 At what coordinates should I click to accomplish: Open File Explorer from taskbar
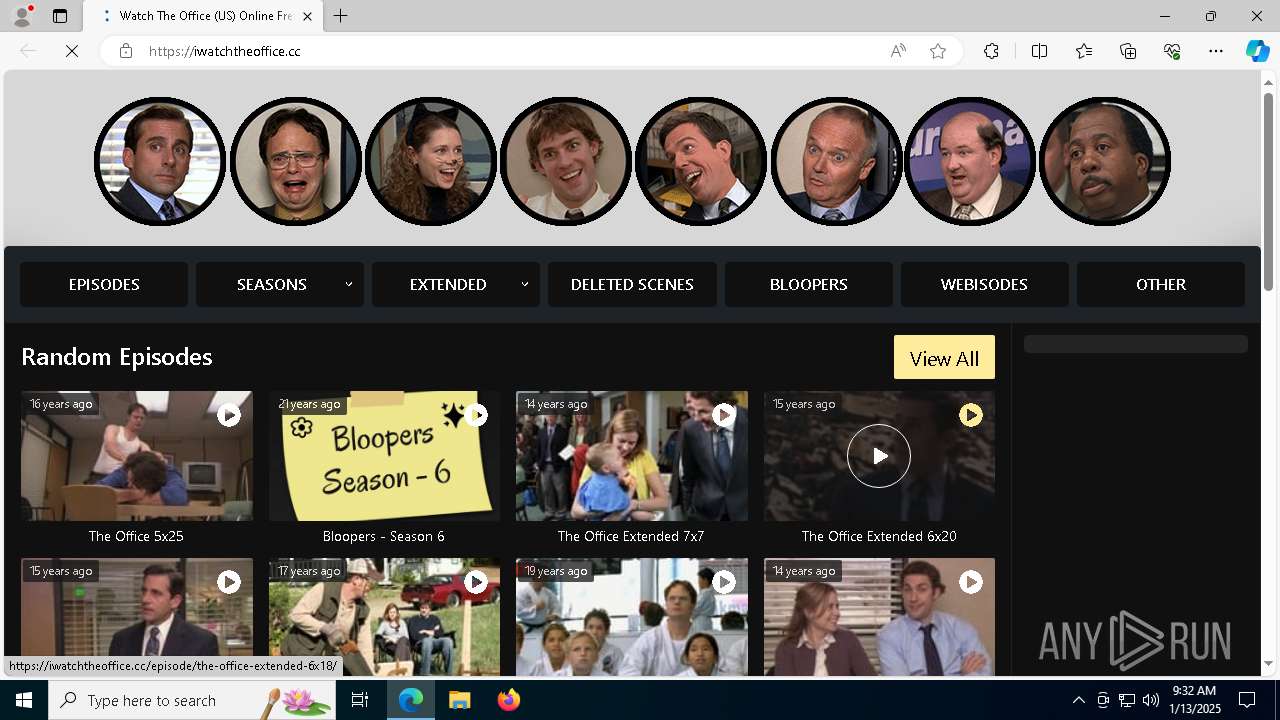pyautogui.click(x=460, y=700)
